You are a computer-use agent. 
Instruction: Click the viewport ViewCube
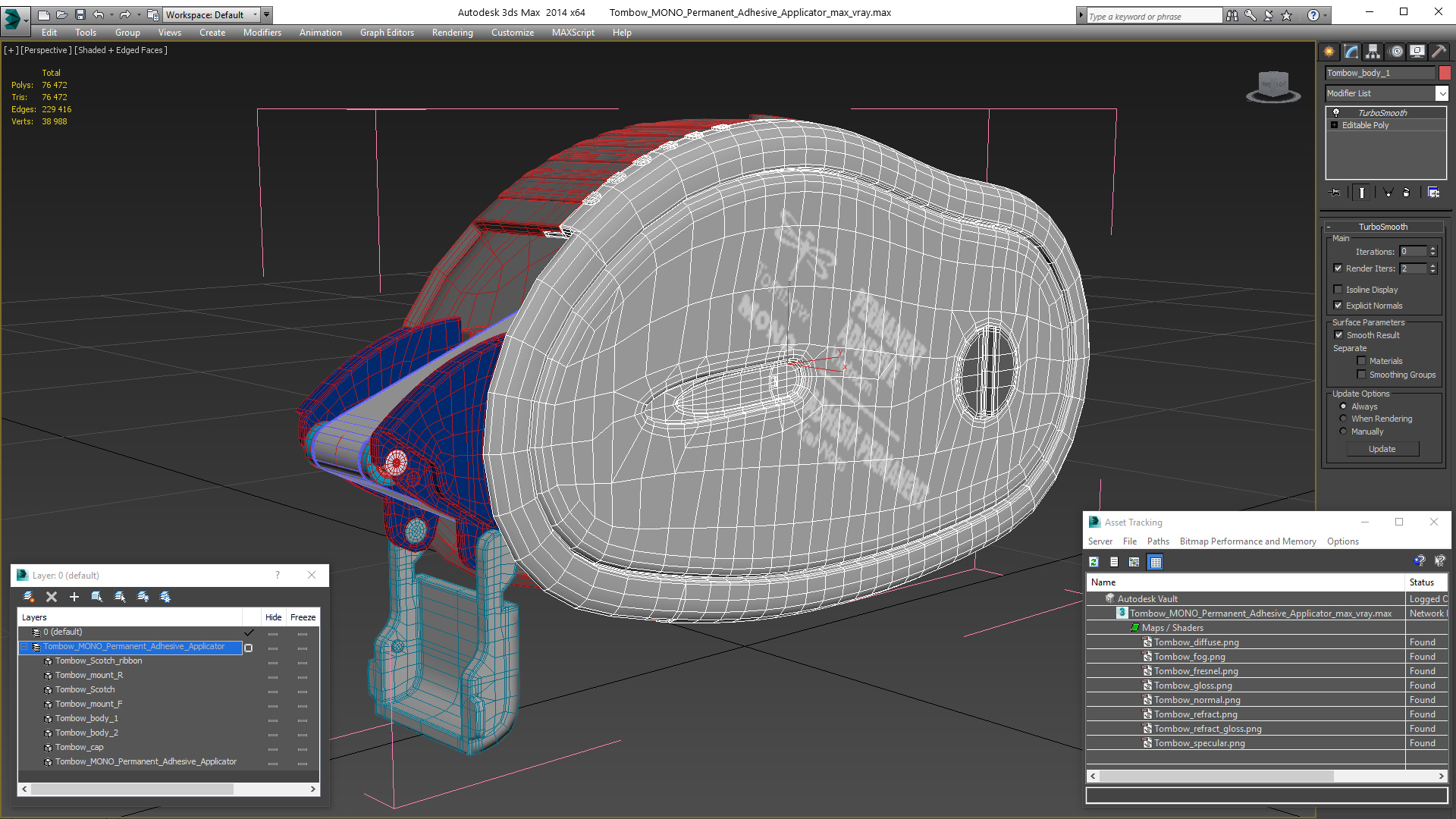coord(1273,86)
